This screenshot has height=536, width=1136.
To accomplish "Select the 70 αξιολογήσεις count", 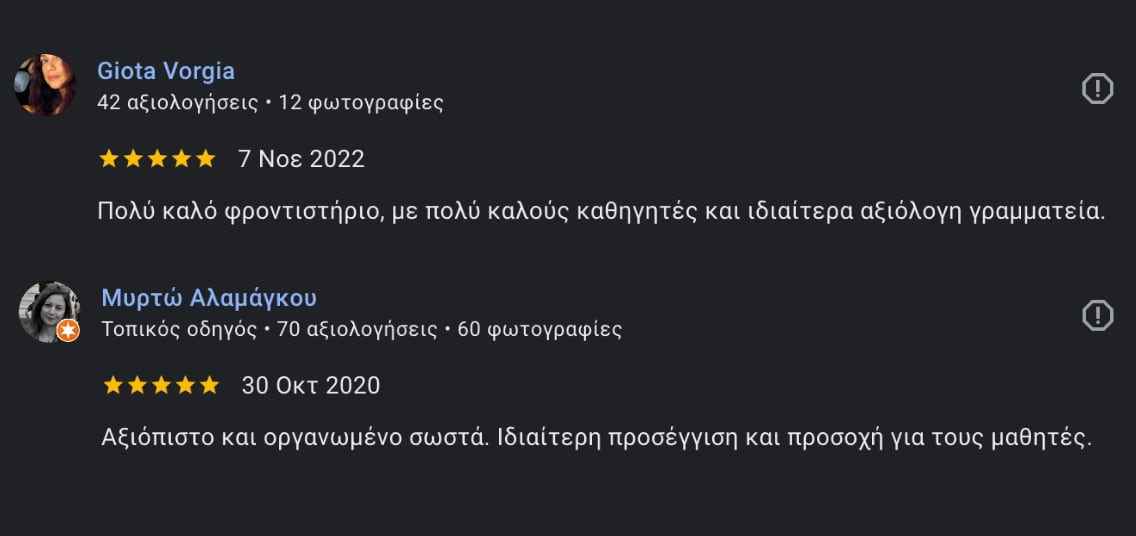I will 357,330.
